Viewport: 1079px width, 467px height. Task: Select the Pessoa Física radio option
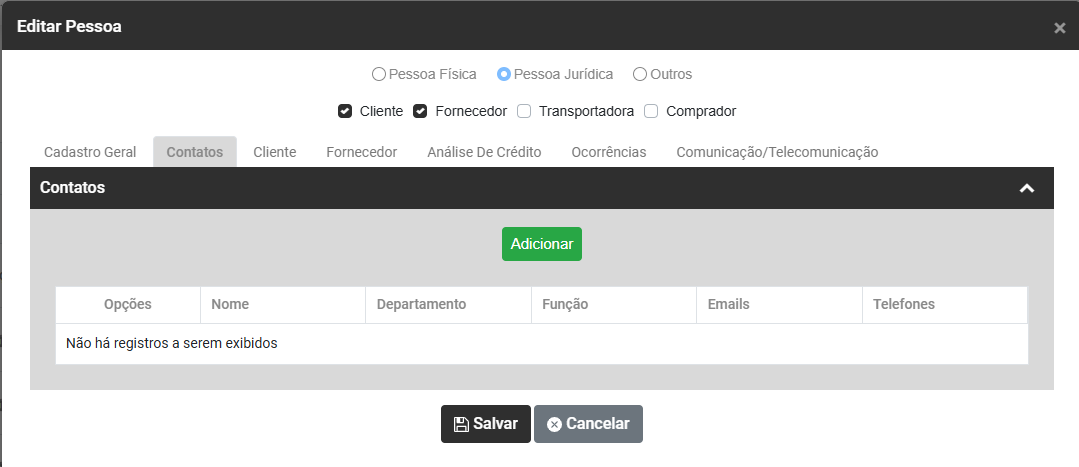coord(378,74)
